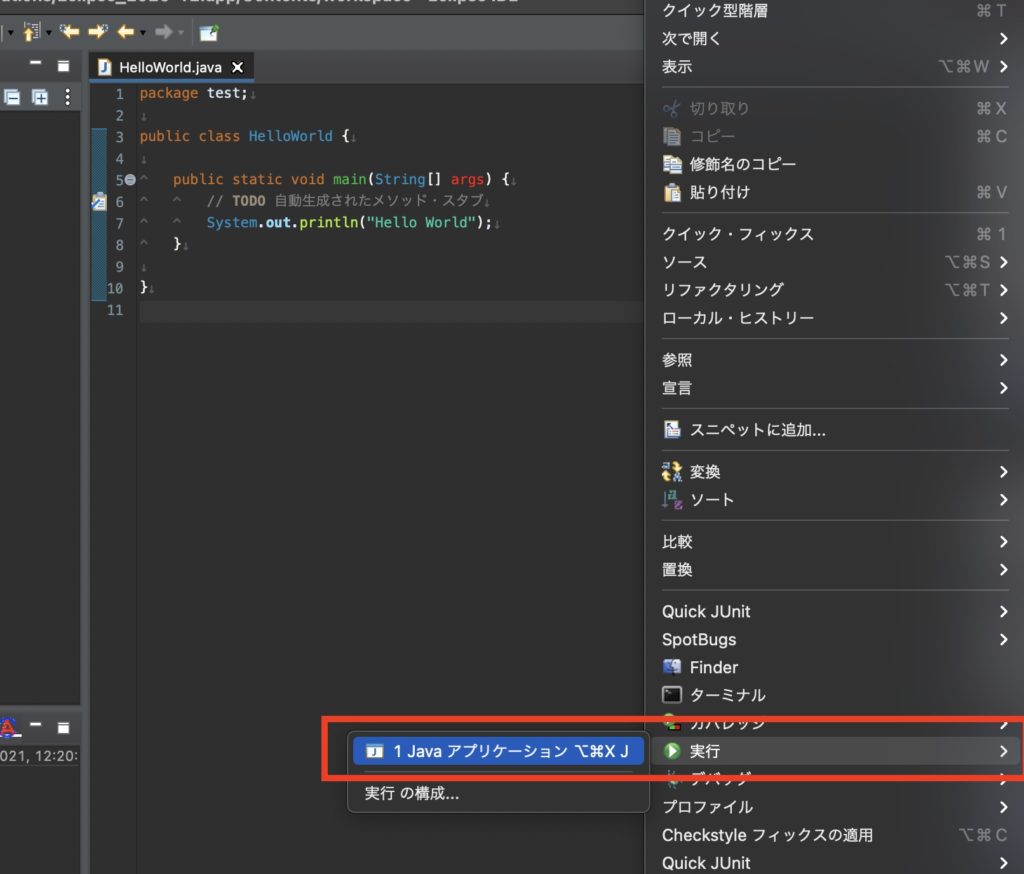Expand the 比較 submenu
The width and height of the screenshot is (1024, 874).
[x=834, y=542]
